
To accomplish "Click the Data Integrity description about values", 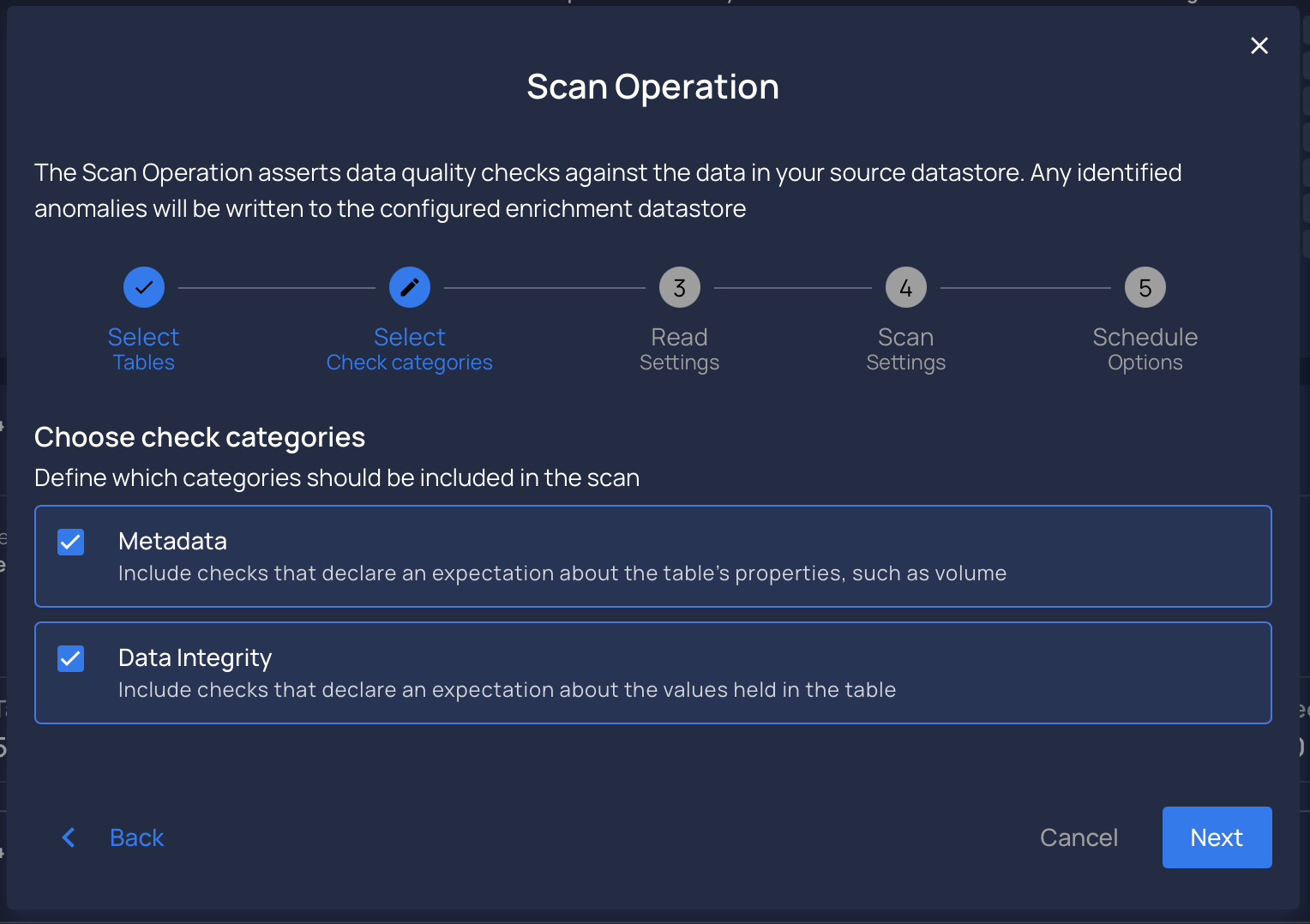I will 507,690.
